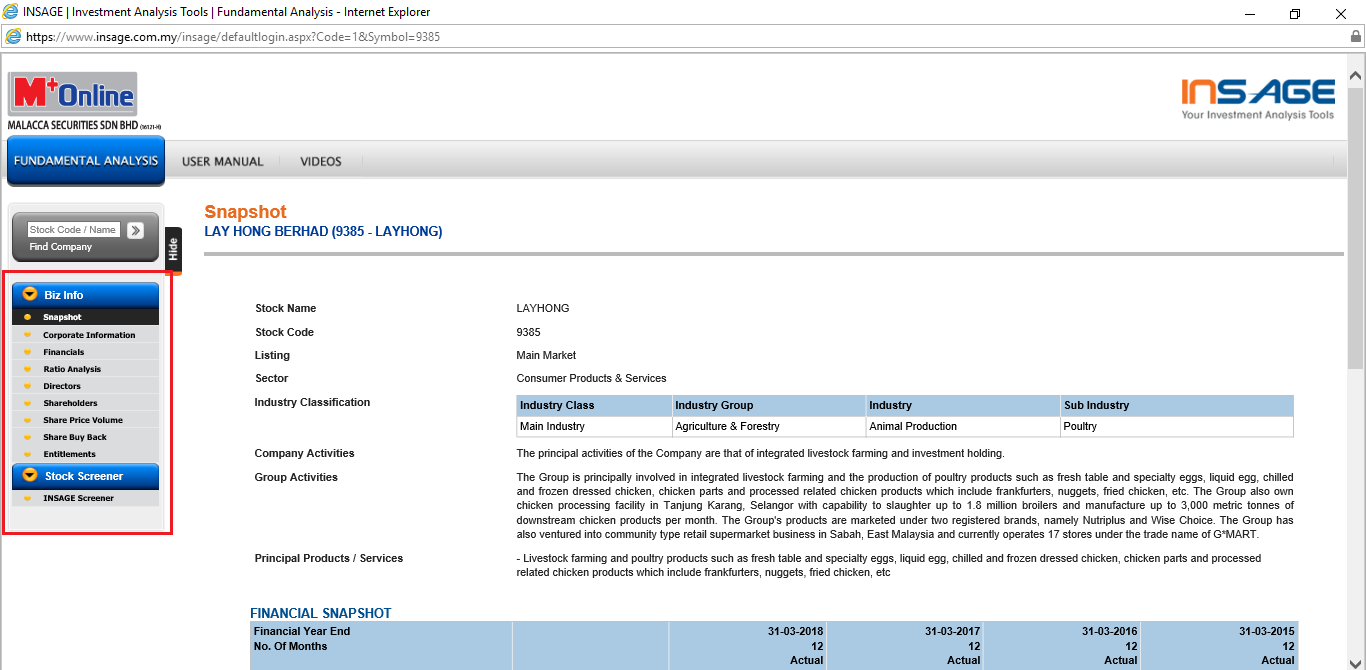1366x670 pixels.
Task: Type in the Stock Code / Name field
Action: pos(73,230)
